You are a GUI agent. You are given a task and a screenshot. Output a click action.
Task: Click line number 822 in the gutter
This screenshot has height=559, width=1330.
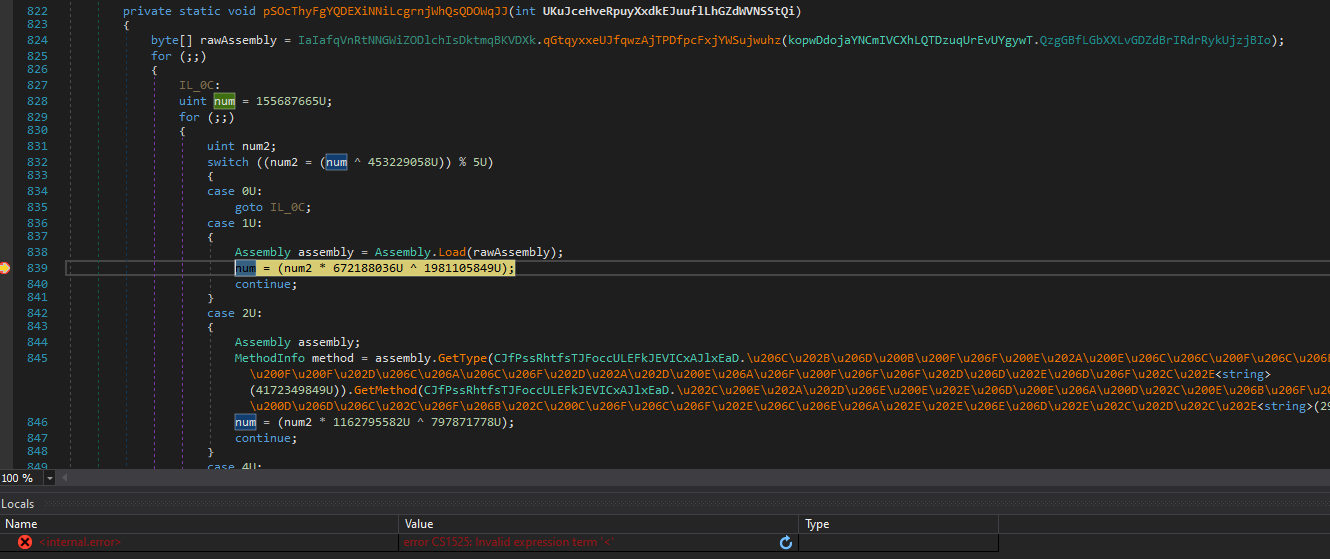coord(38,11)
